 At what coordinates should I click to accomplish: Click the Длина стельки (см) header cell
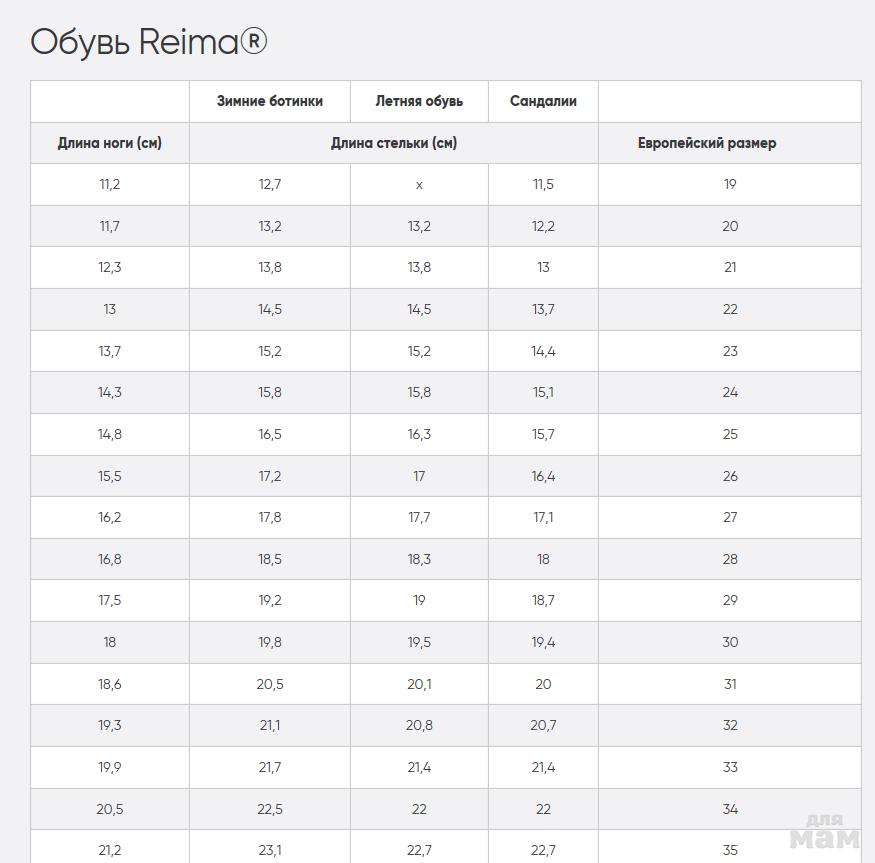click(394, 143)
